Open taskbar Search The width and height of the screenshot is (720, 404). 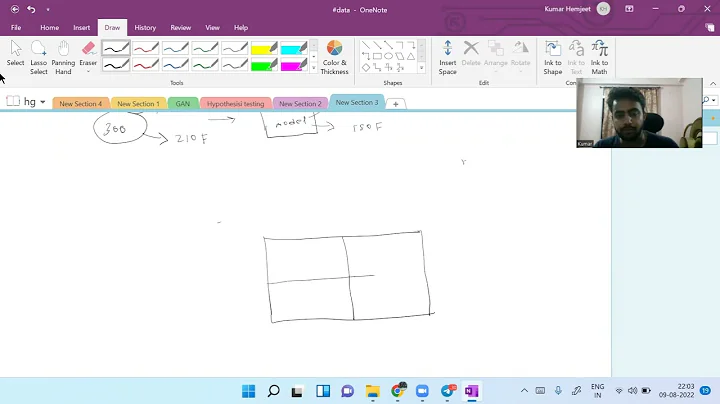pos(273,391)
